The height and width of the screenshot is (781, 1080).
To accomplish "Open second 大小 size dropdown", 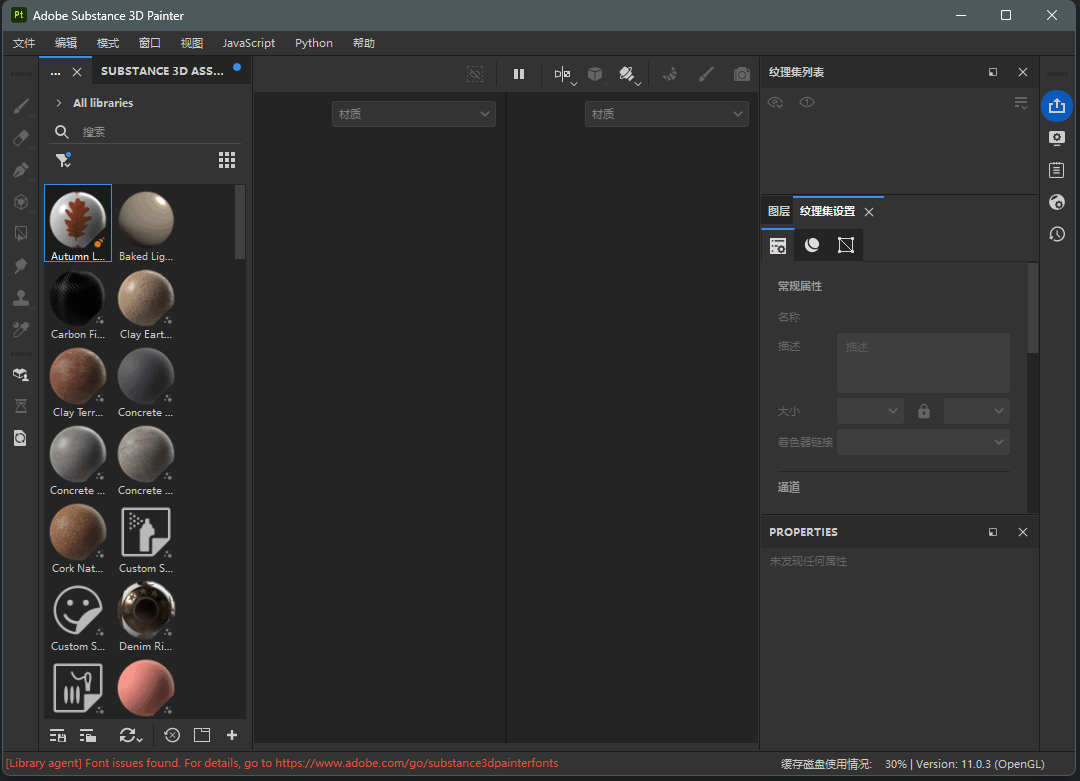I will [977, 411].
